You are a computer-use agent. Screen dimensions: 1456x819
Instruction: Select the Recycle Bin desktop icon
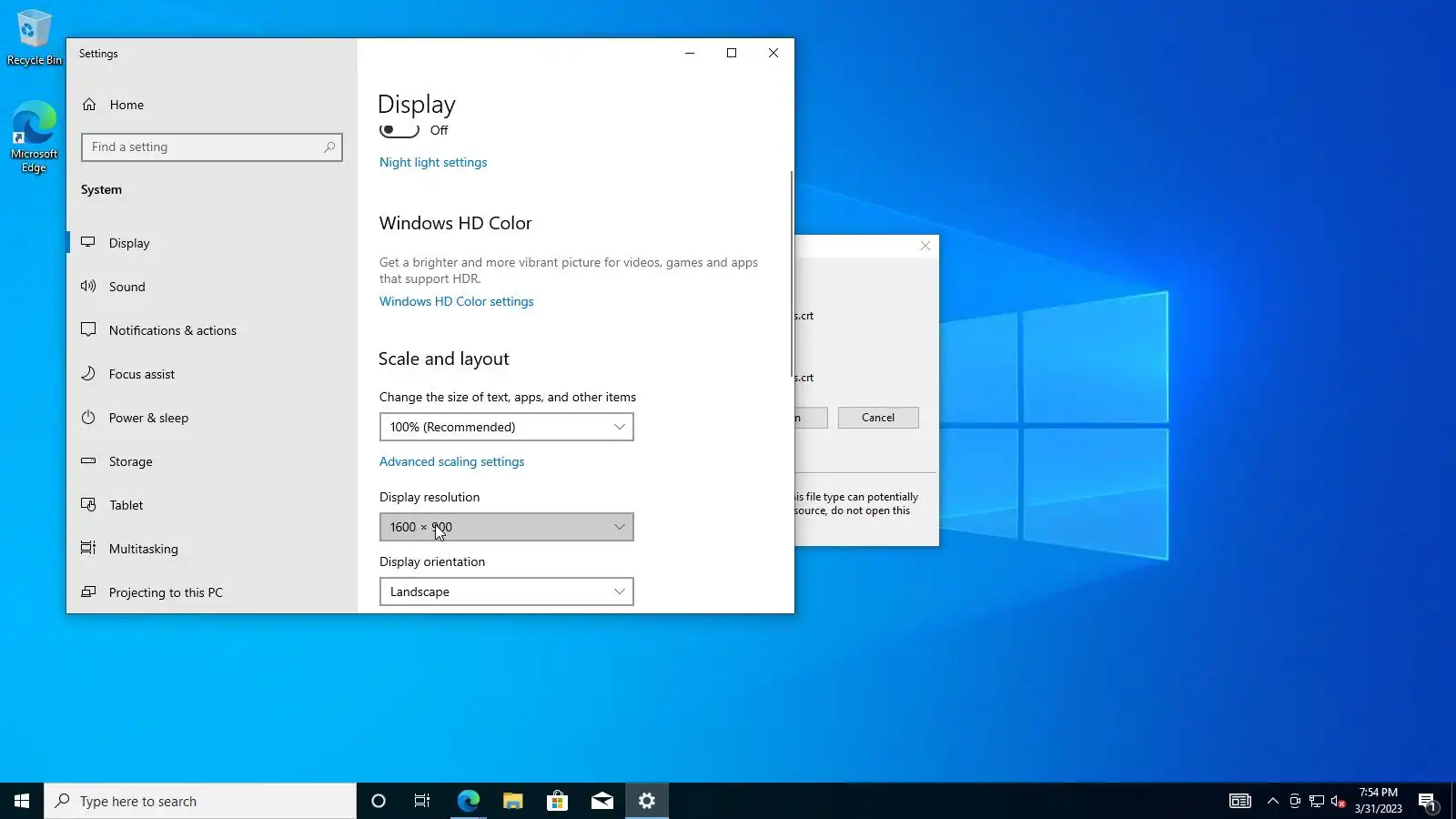(x=34, y=38)
